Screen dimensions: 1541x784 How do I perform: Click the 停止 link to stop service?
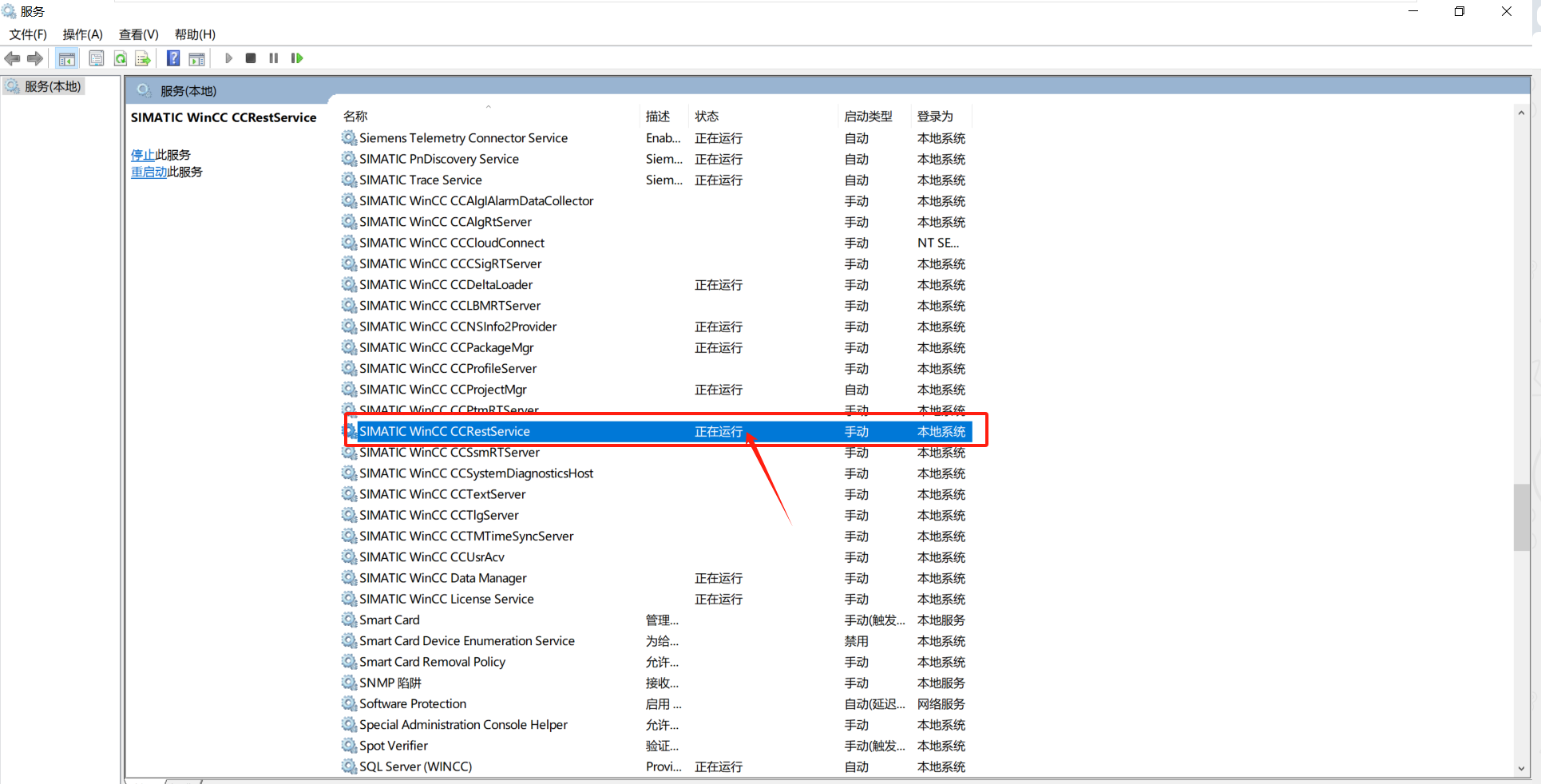pyautogui.click(x=143, y=155)
